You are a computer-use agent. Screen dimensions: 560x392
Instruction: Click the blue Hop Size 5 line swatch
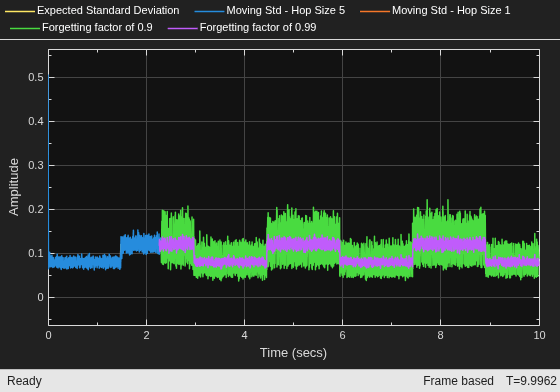click(209, 11)
